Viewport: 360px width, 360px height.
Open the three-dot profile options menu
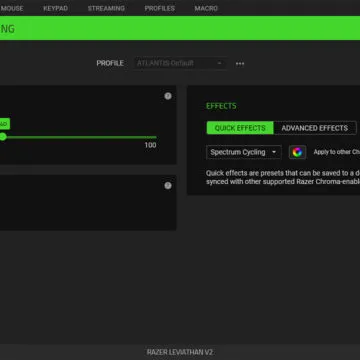click(x=240, y=64)
